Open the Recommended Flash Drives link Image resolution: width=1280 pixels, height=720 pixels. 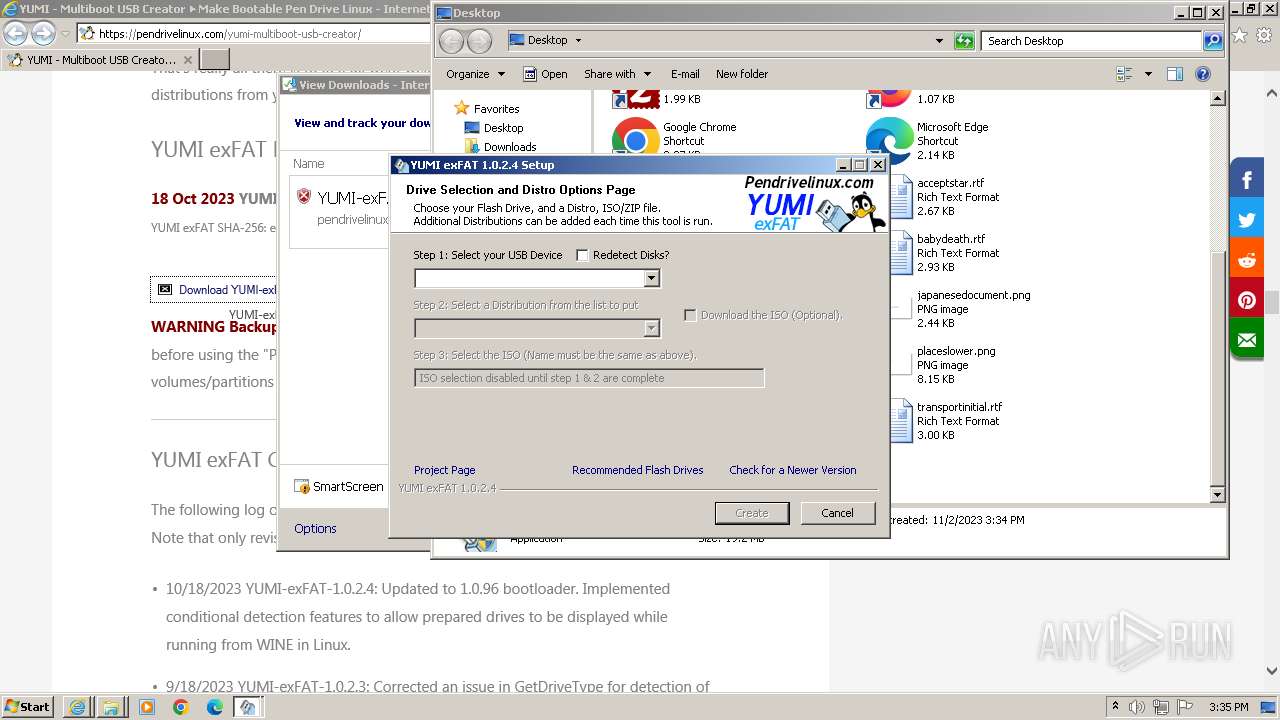(637, 470)
